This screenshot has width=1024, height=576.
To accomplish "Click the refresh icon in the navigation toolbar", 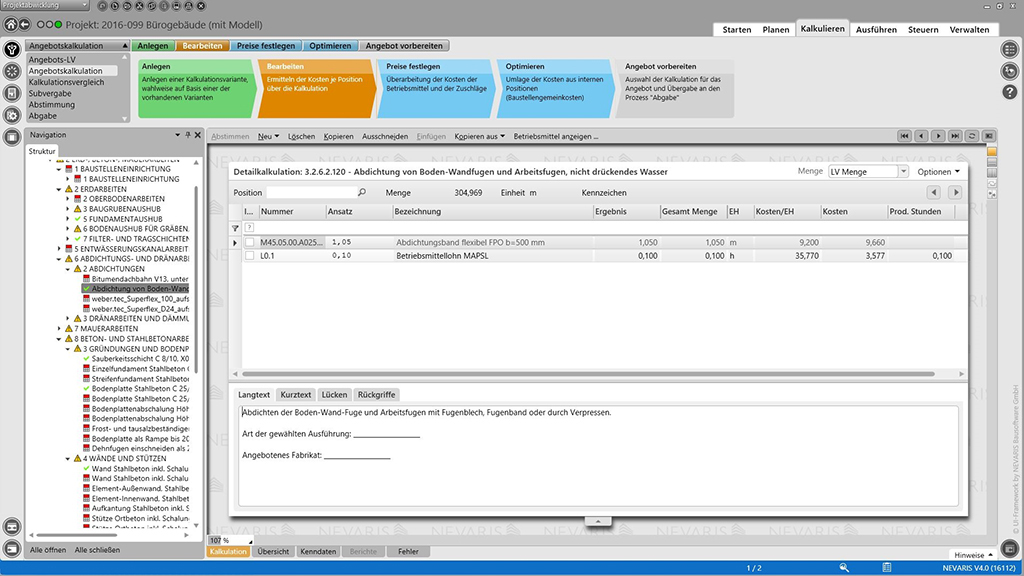I will coord(971,136).
